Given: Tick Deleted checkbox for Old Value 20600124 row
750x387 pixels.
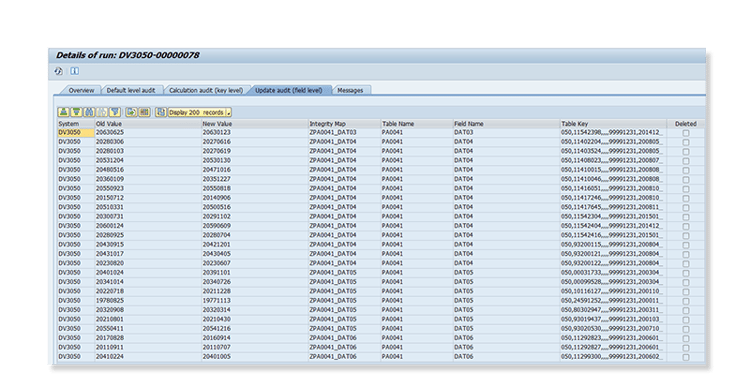Looking at the screenshot, I should click(x=686, y=226).
